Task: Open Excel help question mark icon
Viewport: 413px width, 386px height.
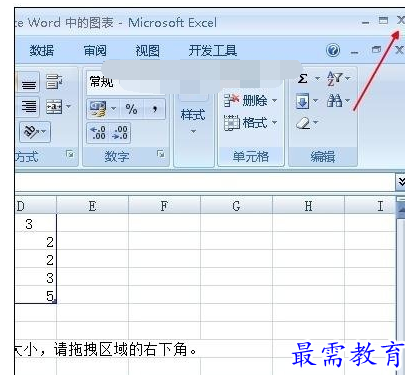Action: 333,51
